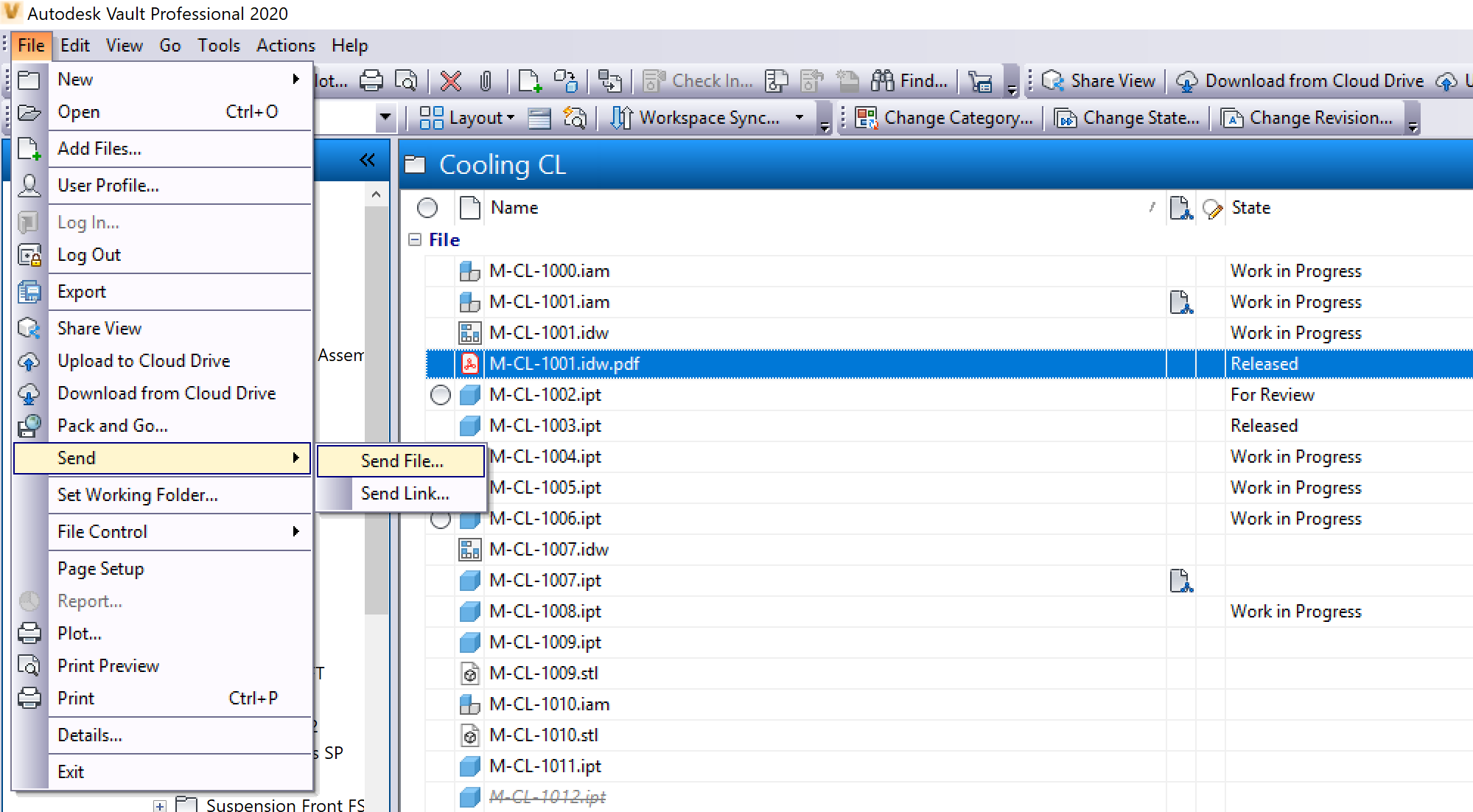Select Log Out in the File menu
Viewport: 1473px width, 812px height.
click(x=180, y=255)
